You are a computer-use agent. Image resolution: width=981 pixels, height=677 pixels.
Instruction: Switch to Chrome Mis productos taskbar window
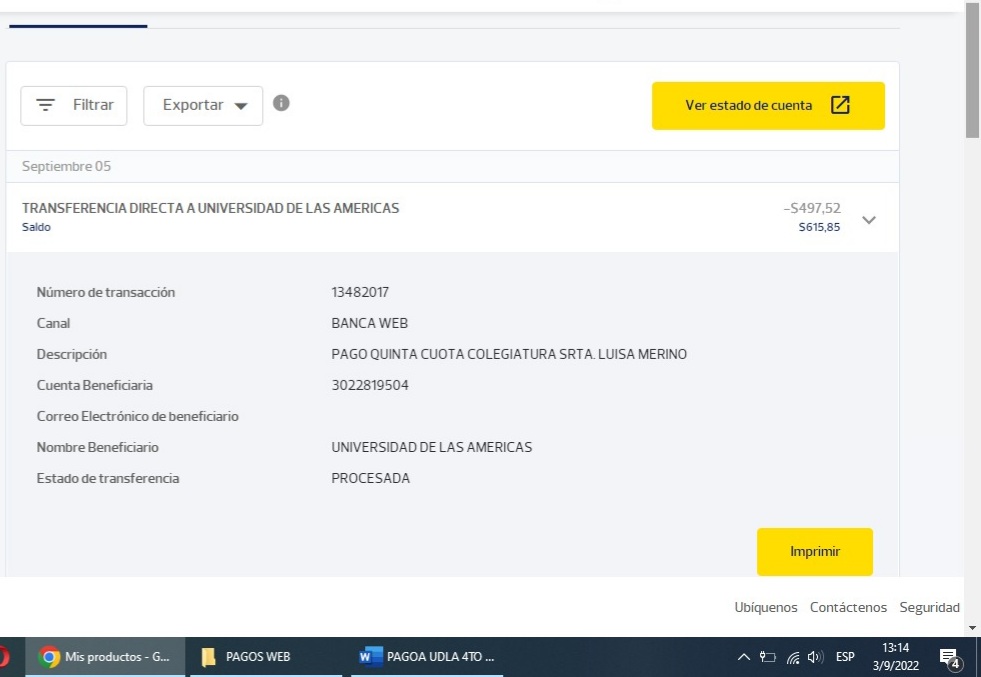pyautogui.click(x=104, y=657)
